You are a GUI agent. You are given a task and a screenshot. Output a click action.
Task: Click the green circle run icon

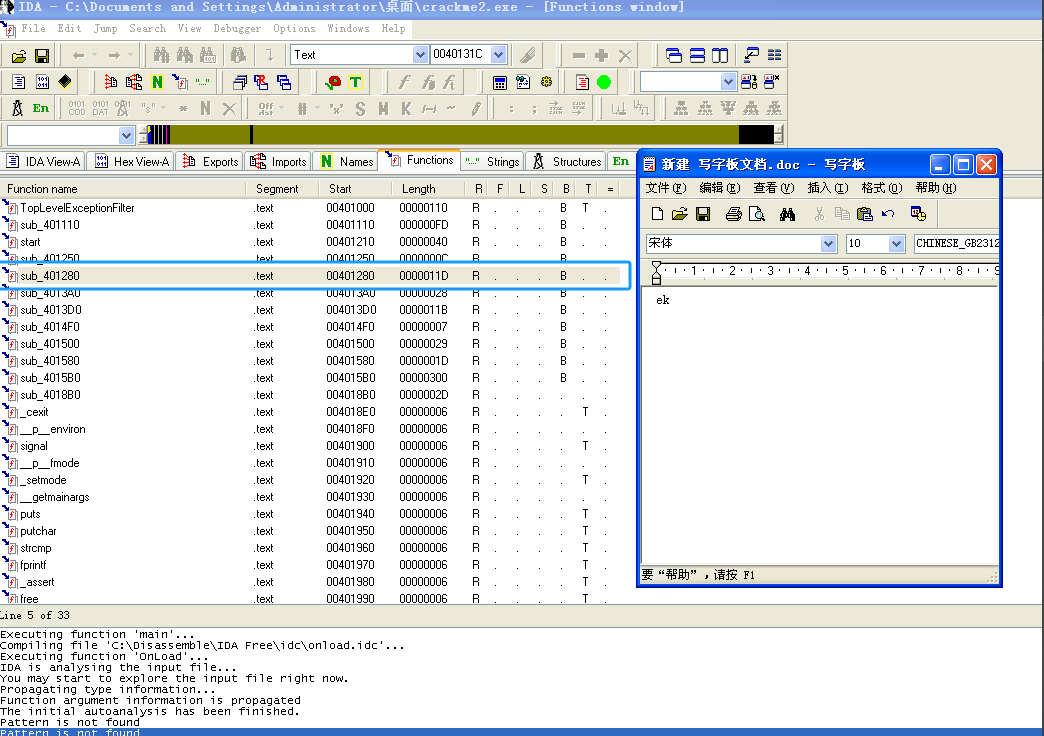604,83
